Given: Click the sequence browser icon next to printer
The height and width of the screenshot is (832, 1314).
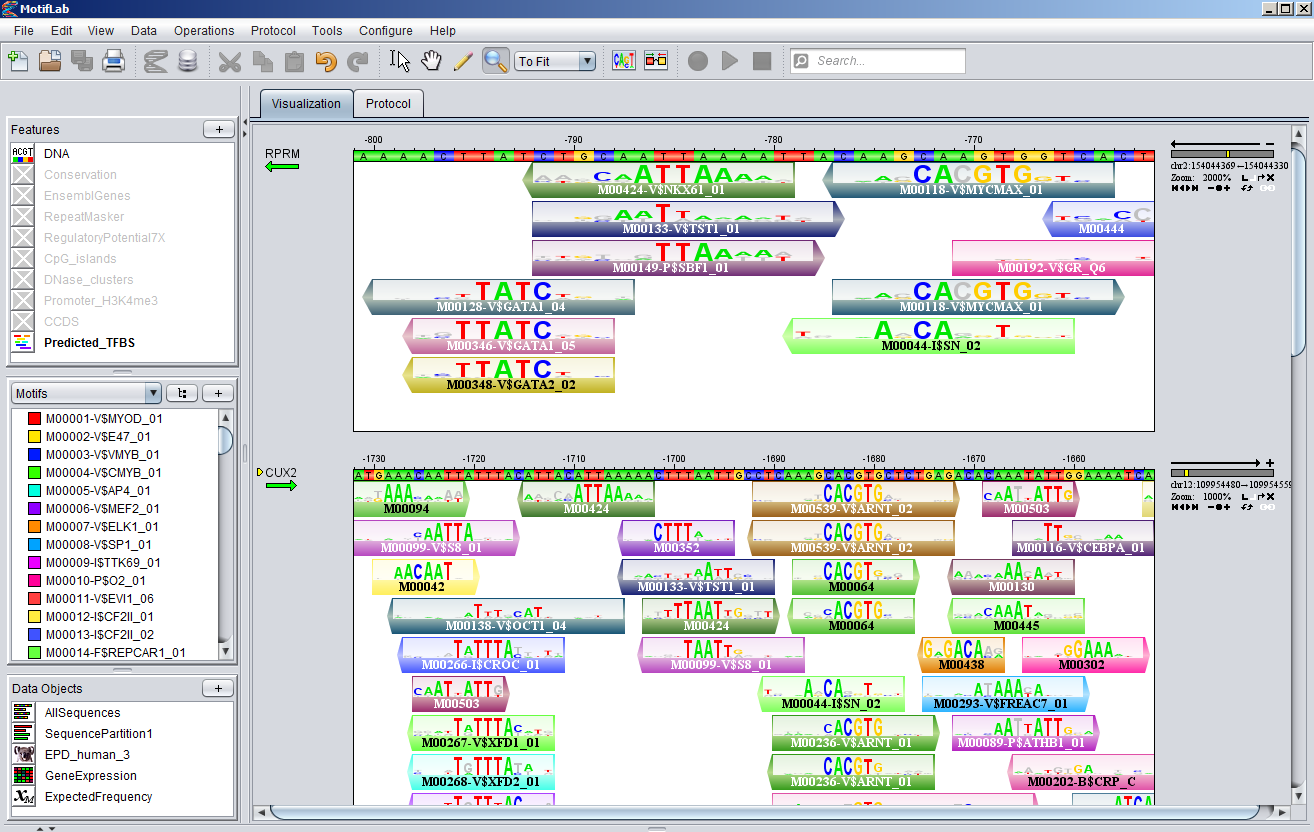Looking at the screenshot, I should (155, 61).
